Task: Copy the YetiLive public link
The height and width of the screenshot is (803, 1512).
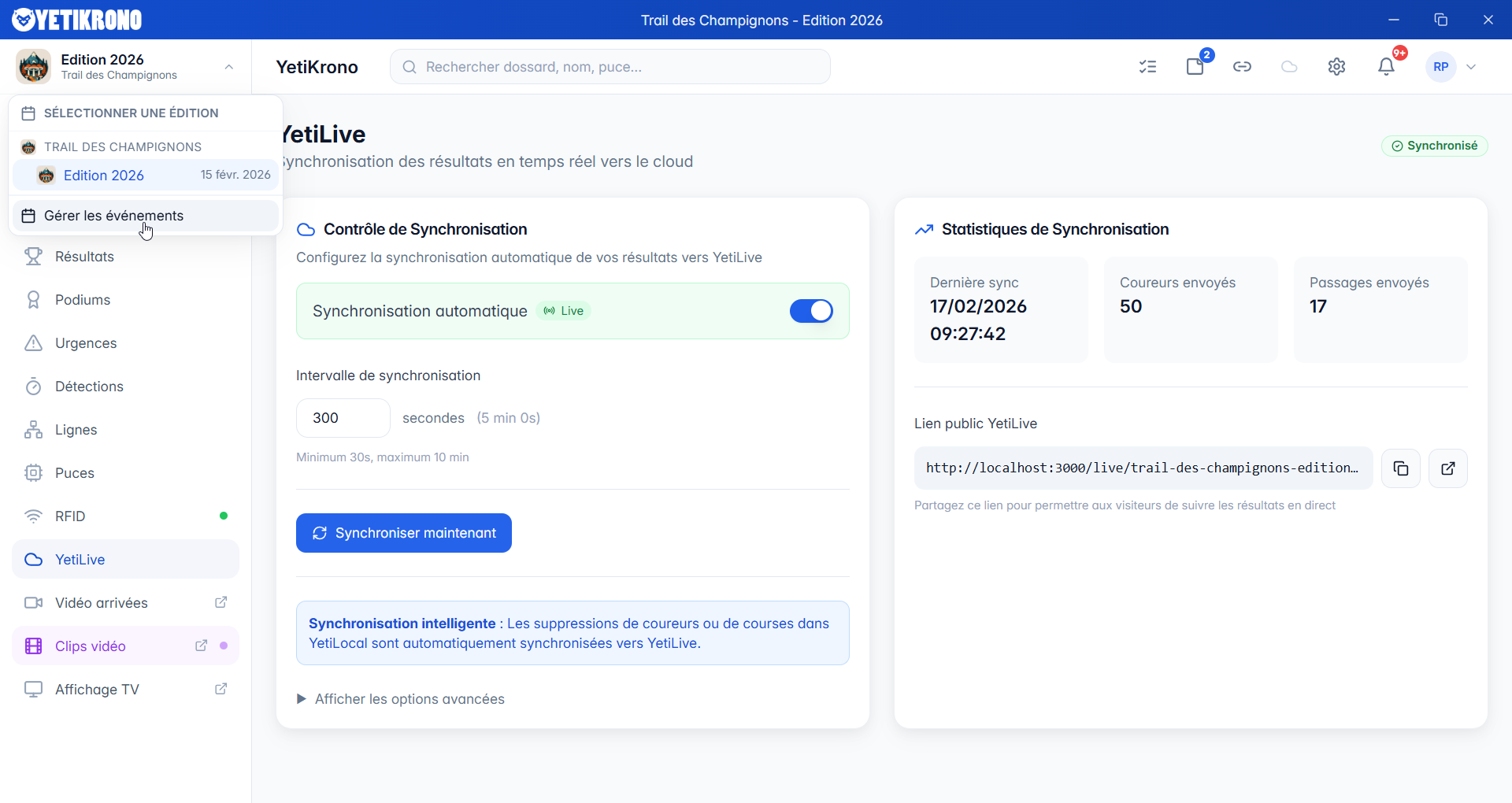Action: click(1400, 468)
